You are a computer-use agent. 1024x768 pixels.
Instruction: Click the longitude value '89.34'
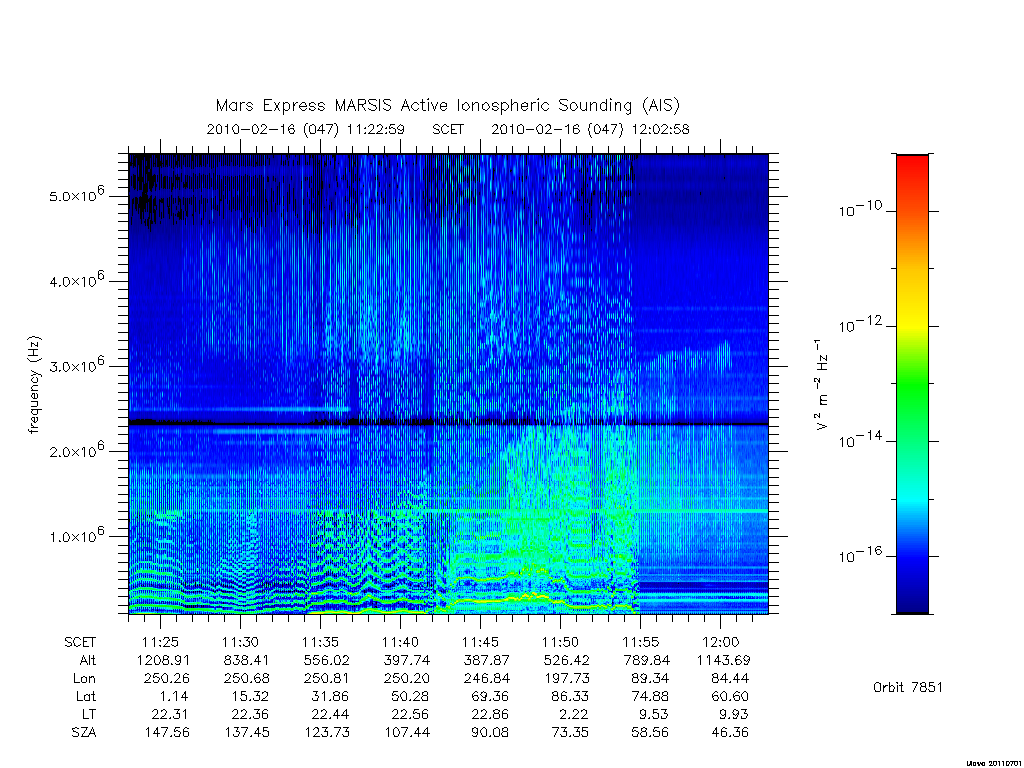click(x=650, y=679)
